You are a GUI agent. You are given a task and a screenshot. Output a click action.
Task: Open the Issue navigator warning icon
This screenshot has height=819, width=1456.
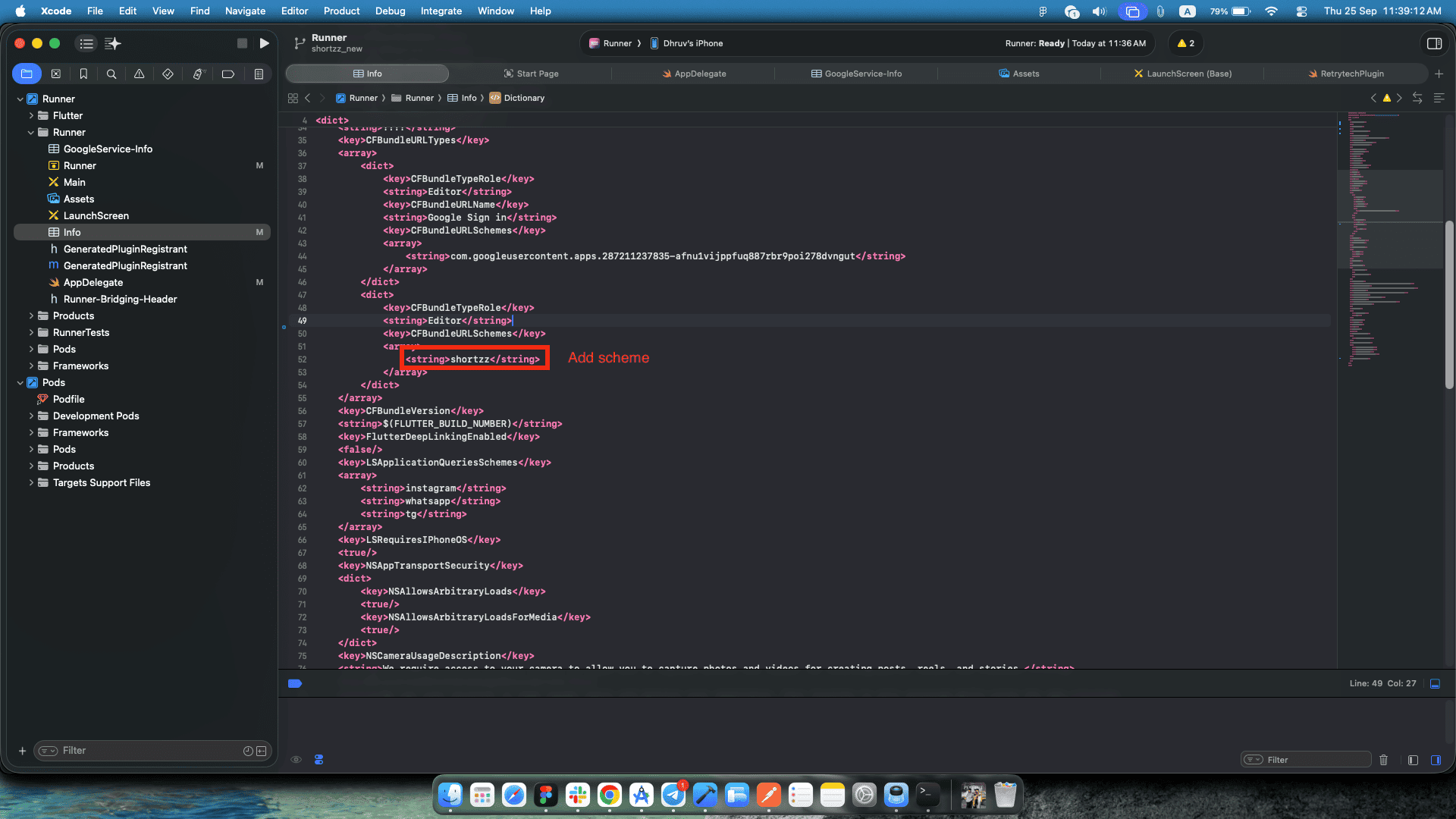(139, 74)
